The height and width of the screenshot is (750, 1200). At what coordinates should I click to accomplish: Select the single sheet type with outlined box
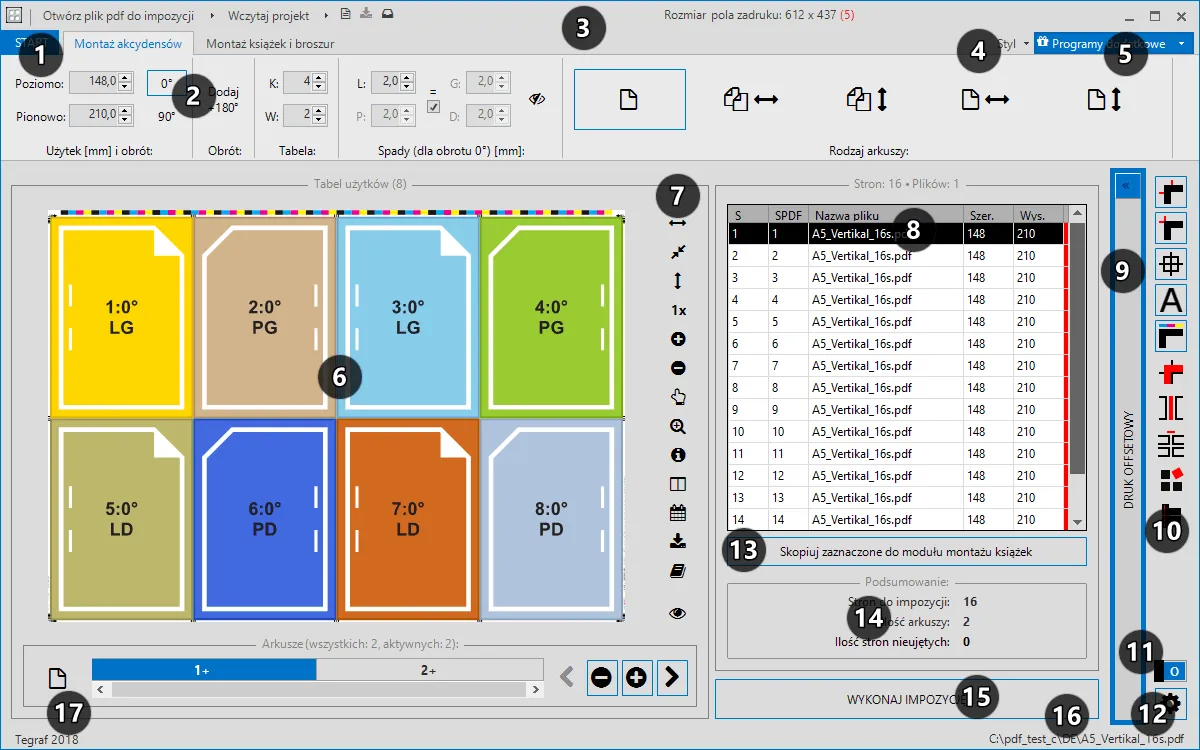point(628,99)
